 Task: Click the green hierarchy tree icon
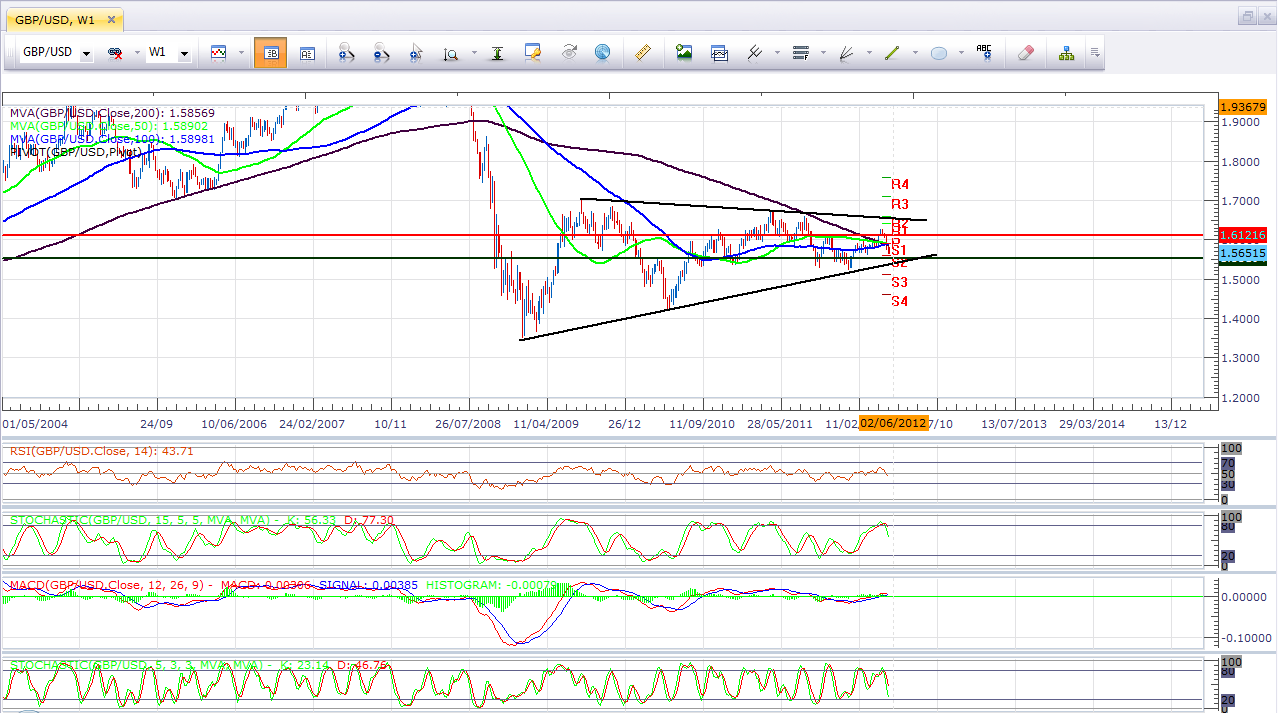click(x=1066, y=53)
